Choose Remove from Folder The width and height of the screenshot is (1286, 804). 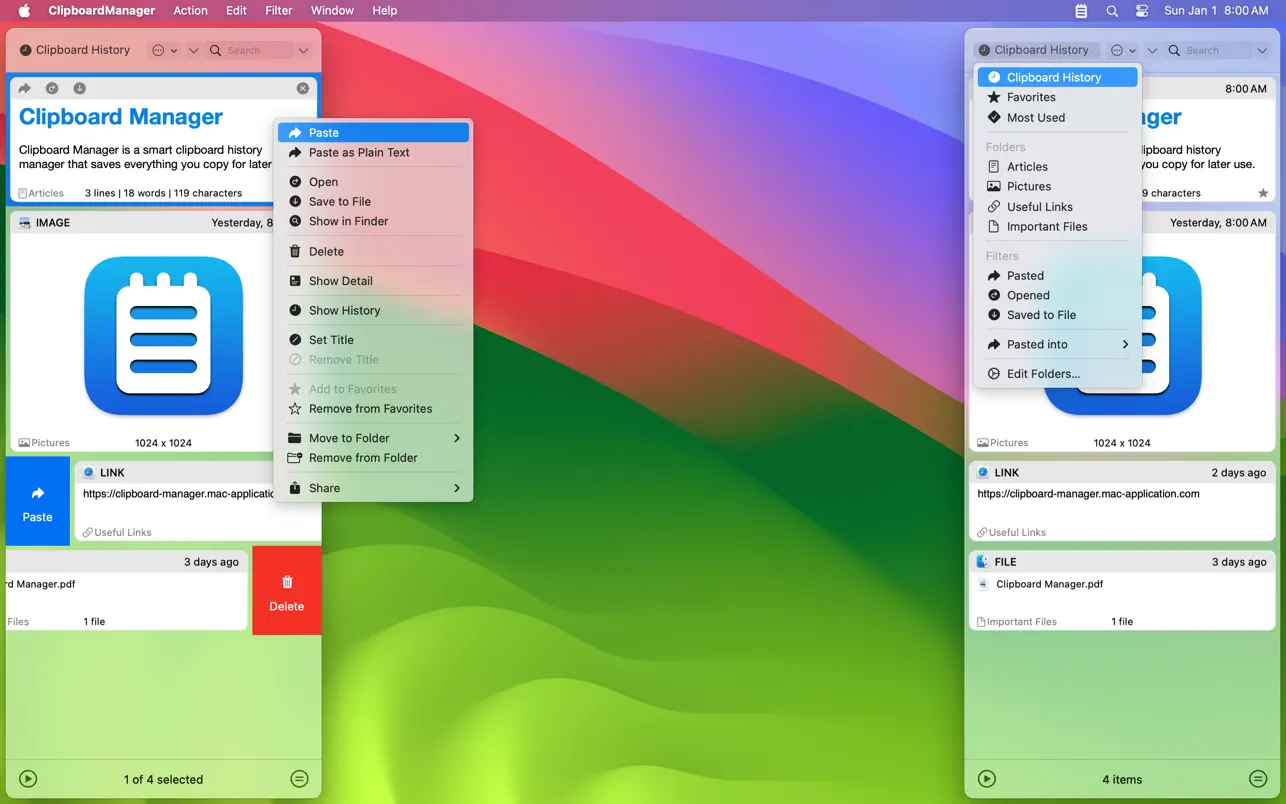coord(373,458)
